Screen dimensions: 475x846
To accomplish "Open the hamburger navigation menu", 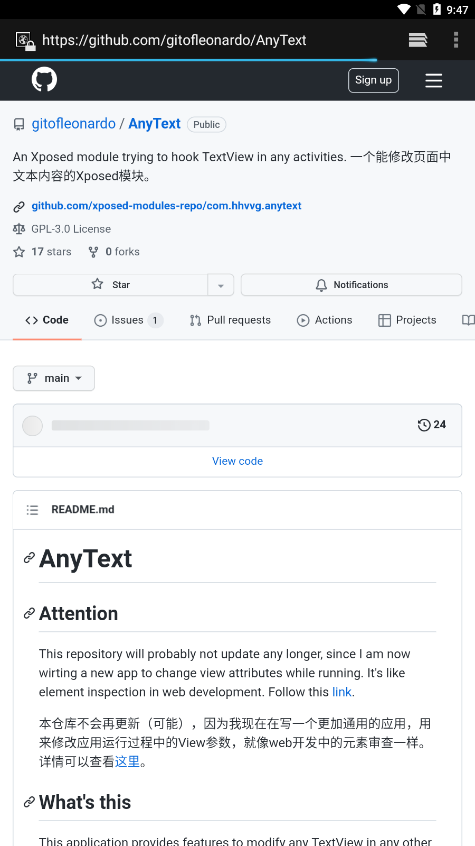I will pos(433,80).
